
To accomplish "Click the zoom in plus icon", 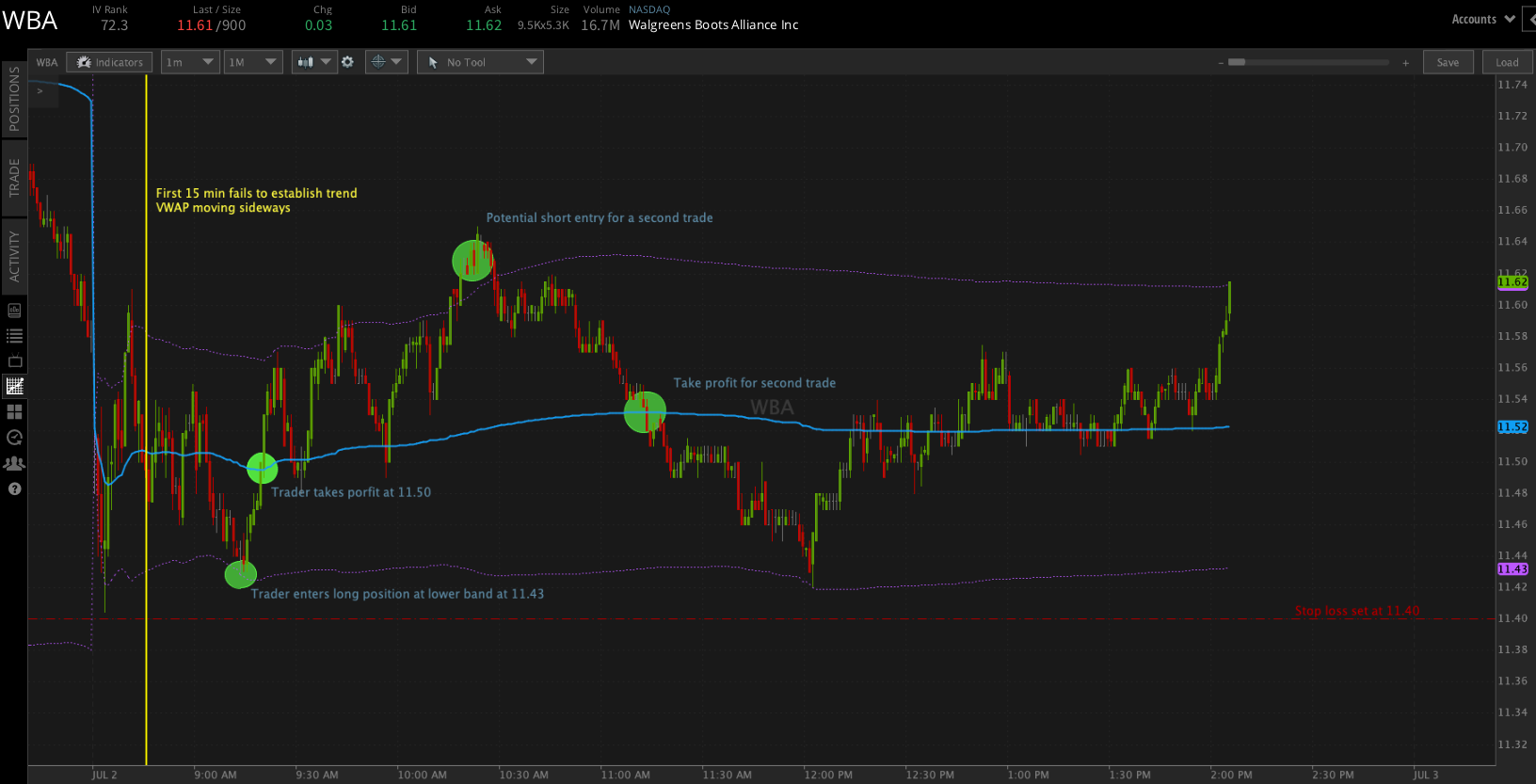I will point(1405,63).
